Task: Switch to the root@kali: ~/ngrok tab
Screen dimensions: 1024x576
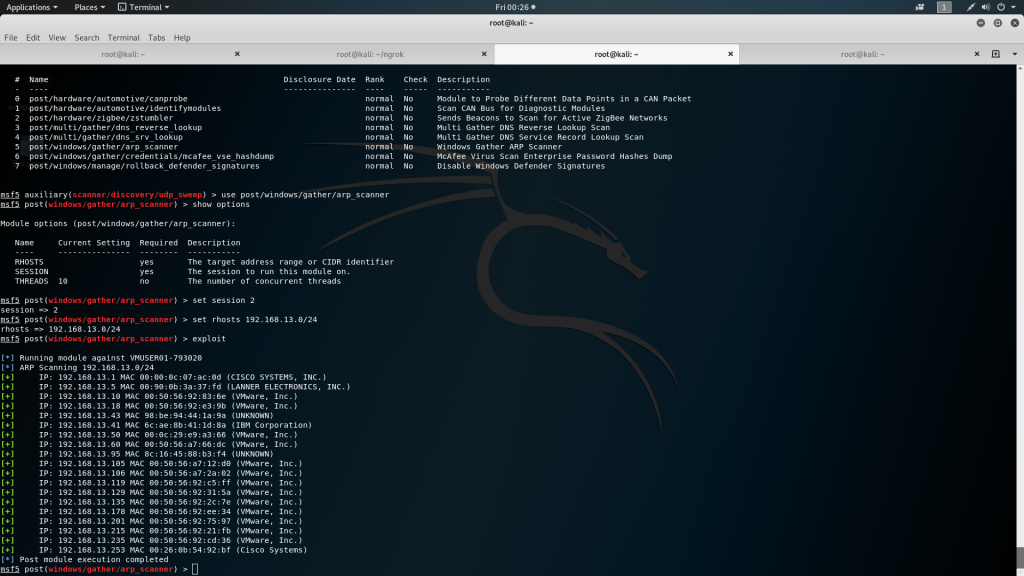Action: click(x=370, y=54)
